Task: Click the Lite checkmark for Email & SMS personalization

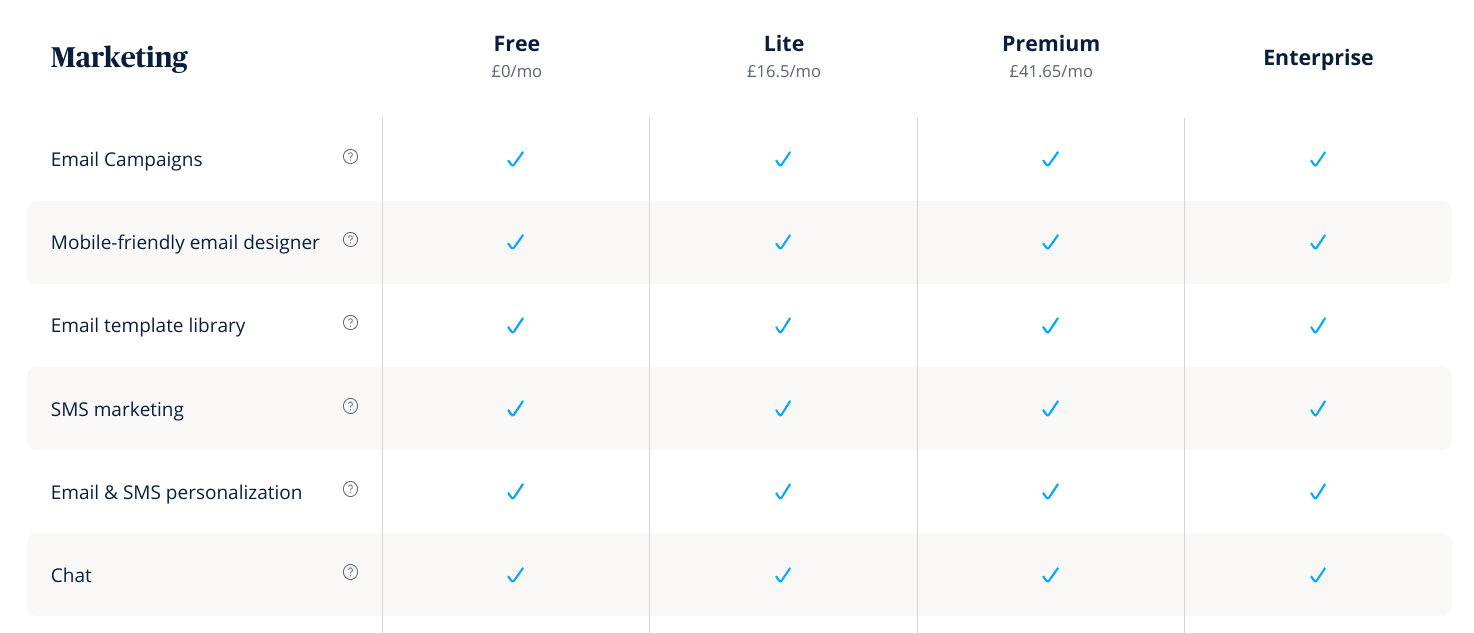Action: coord(783,492)
